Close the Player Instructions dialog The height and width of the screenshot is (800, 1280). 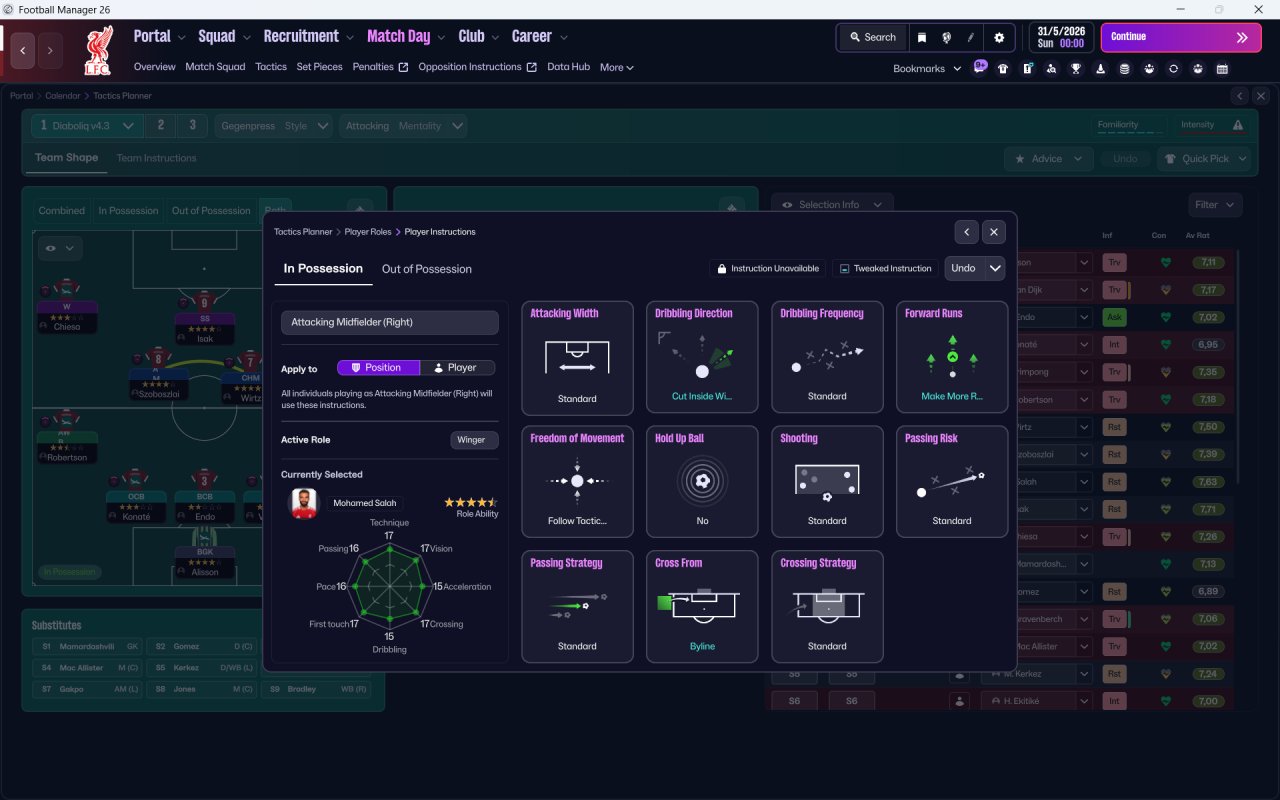click(993, 232)
